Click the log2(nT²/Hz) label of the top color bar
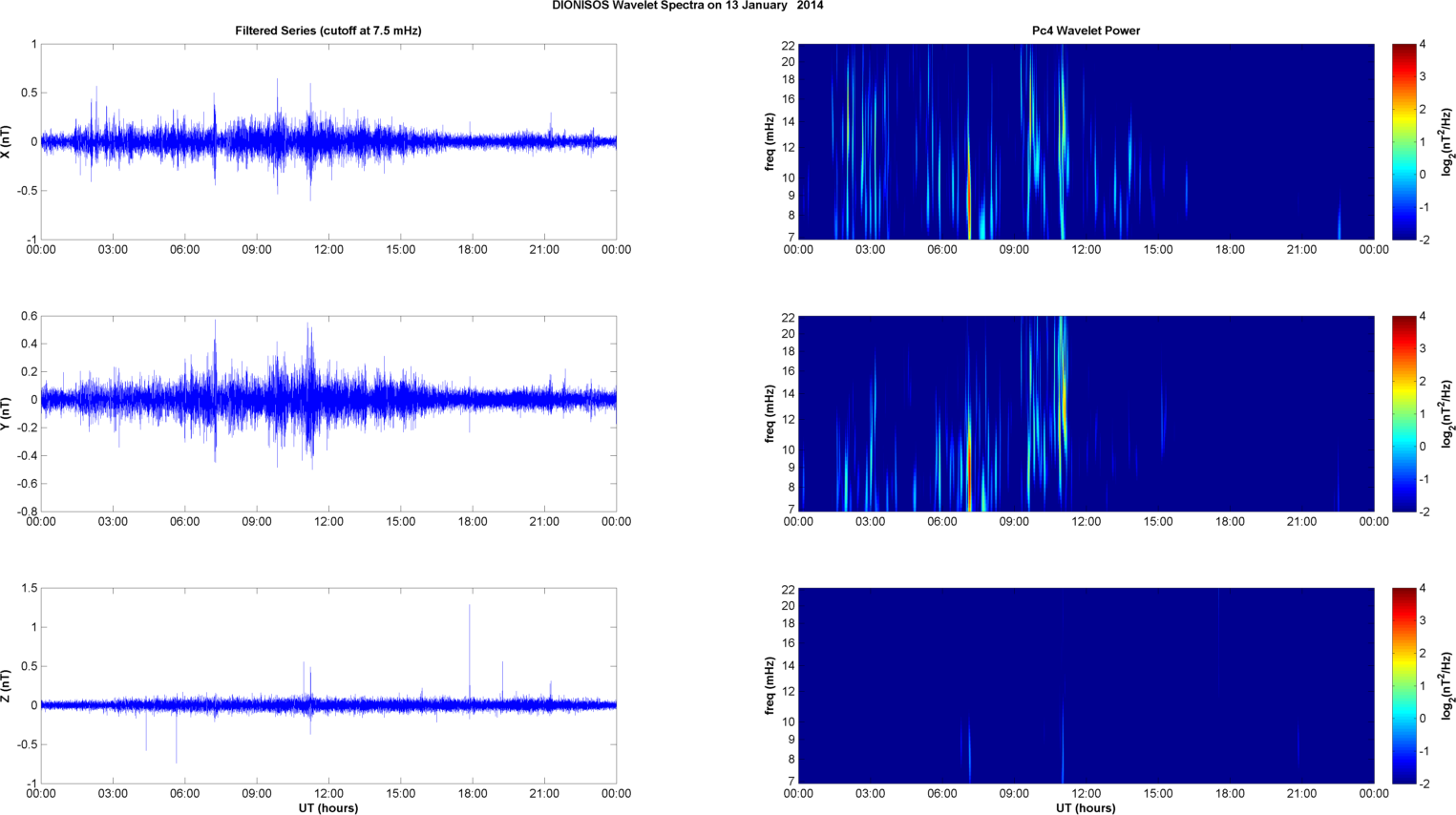 [1447, 141]
